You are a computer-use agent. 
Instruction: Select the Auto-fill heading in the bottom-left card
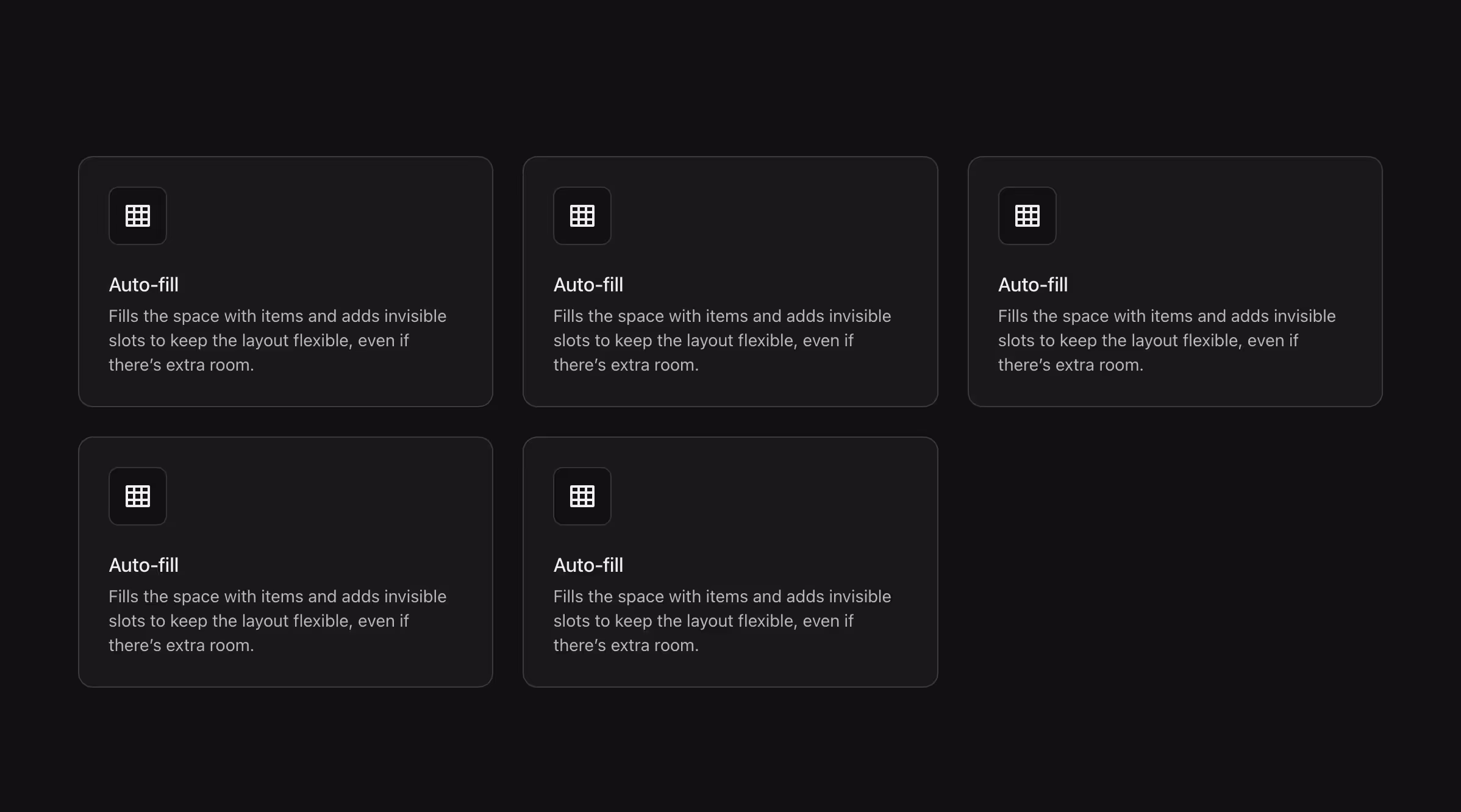coord(144,565)
